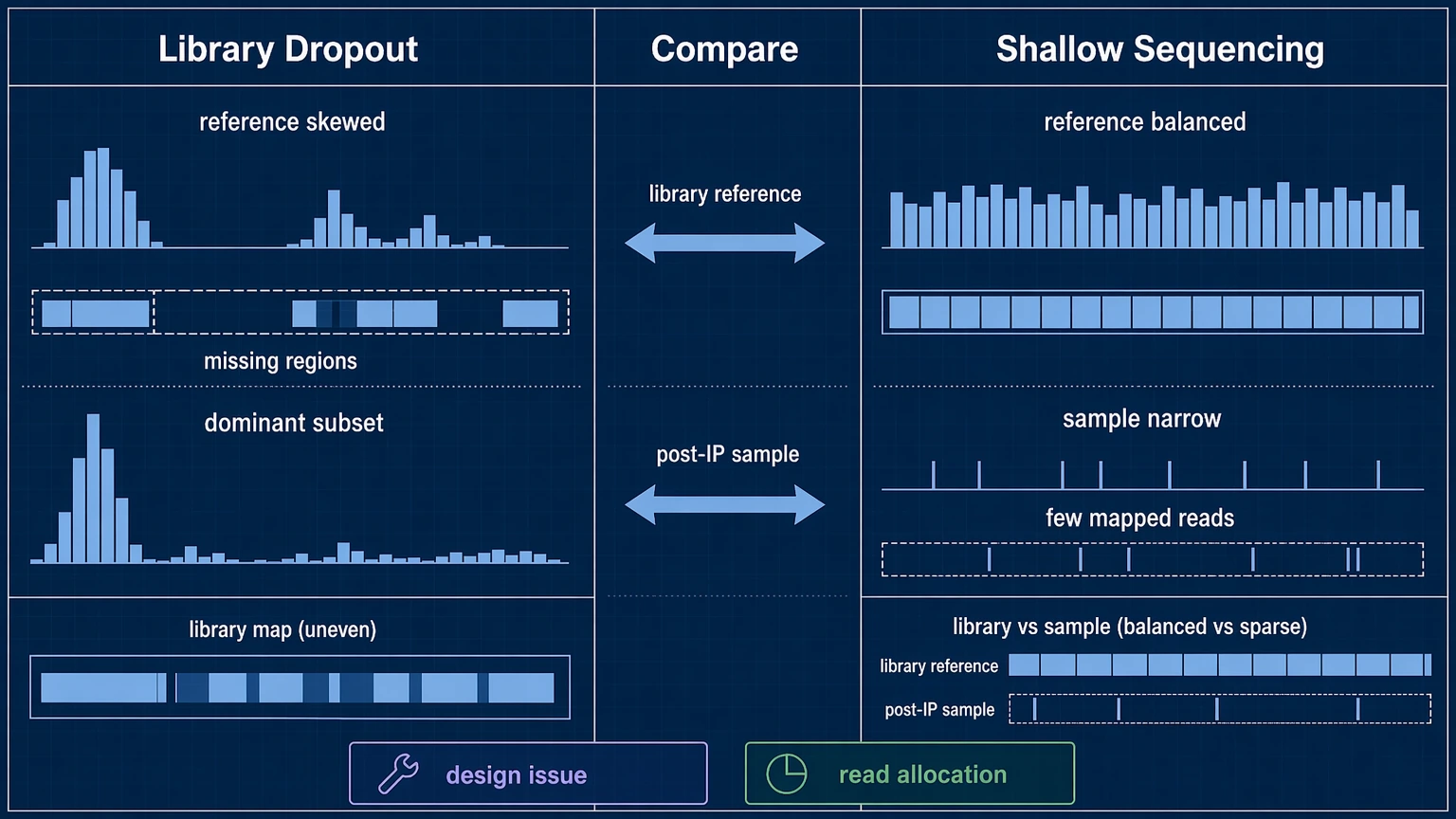This screenshot has width=1456, height=819.
Task: Select the 'reference balanced' label
Action: point(1145,122)
